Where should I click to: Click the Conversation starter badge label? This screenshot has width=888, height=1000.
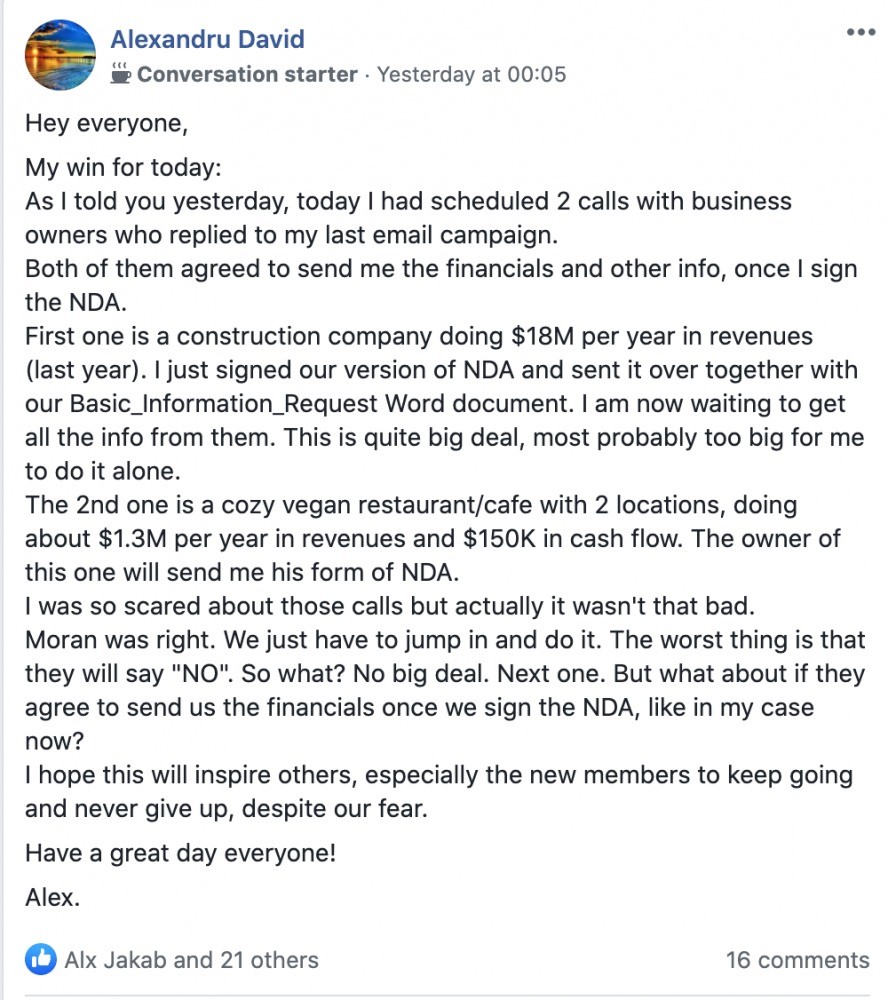coord(247,74)
